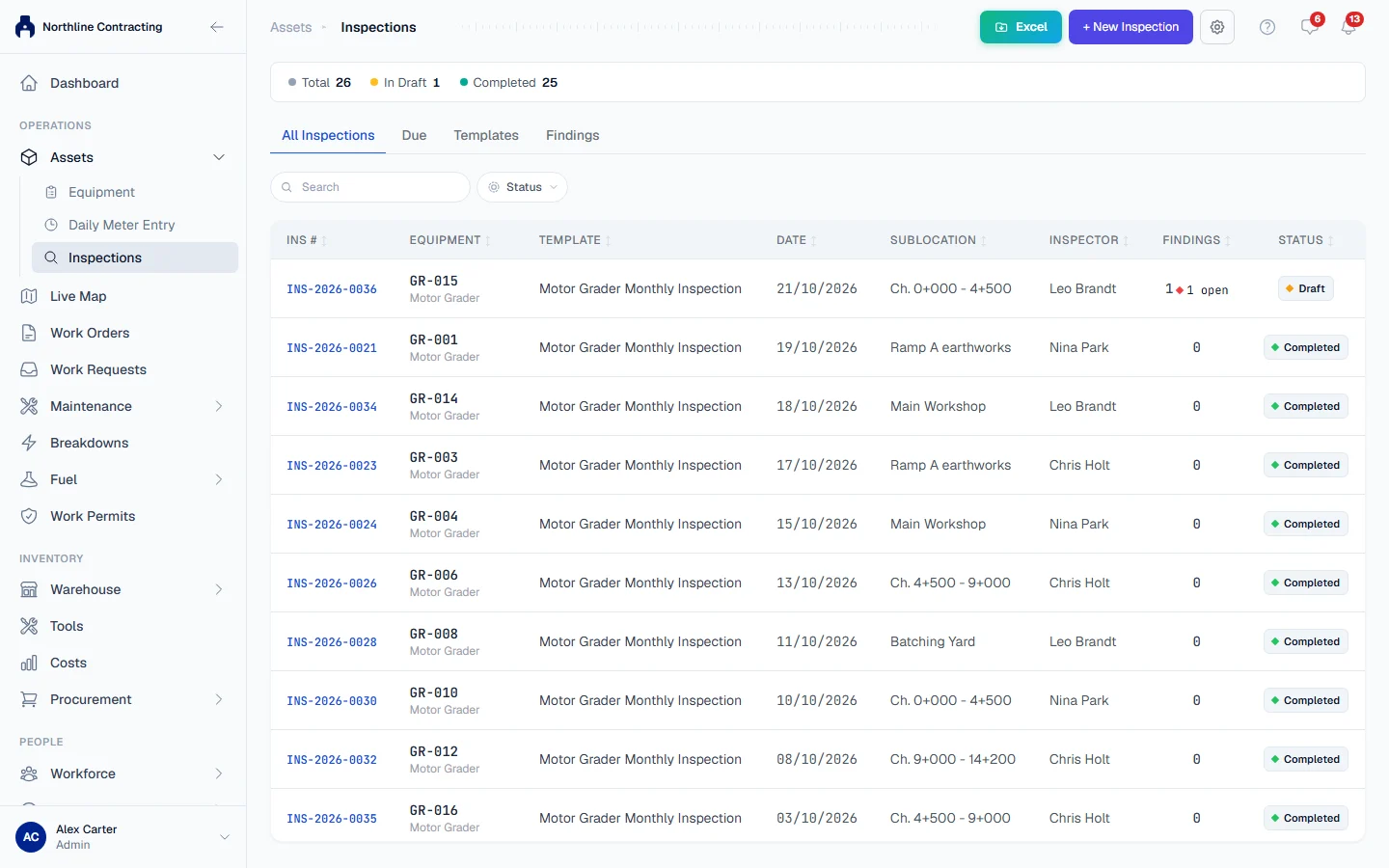This screenshot has width=1389, height=868.
Task: Expand the Maintenance submenu chevron
Action: coord(219,406)
